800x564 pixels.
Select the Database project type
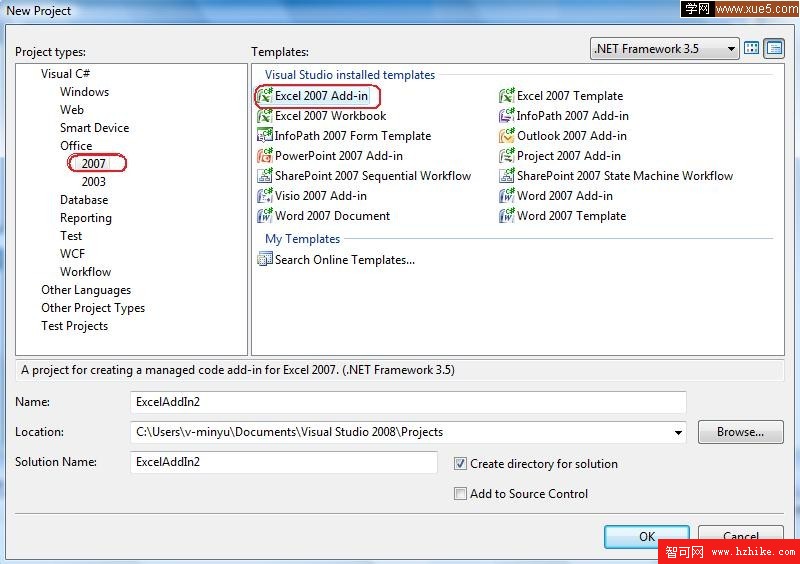tap(84, 200)
